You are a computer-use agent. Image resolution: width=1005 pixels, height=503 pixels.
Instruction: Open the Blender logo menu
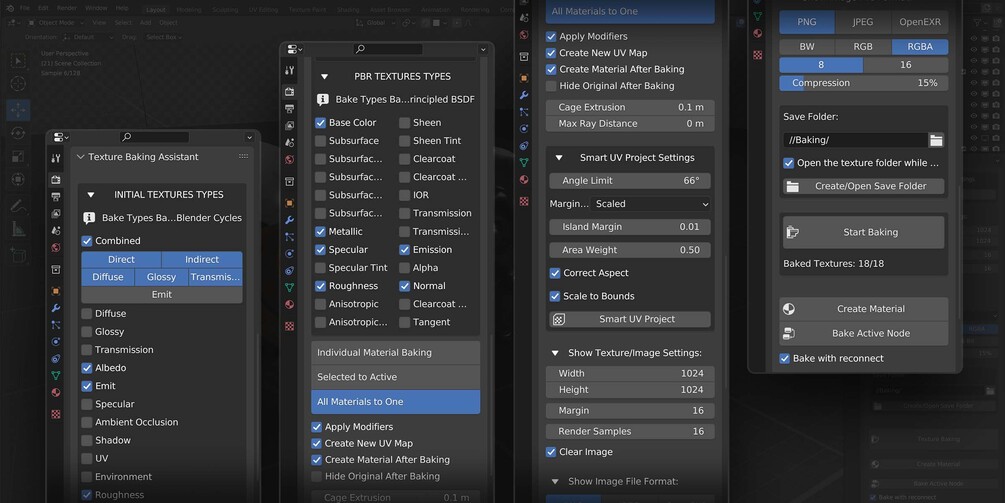(9, 8)
